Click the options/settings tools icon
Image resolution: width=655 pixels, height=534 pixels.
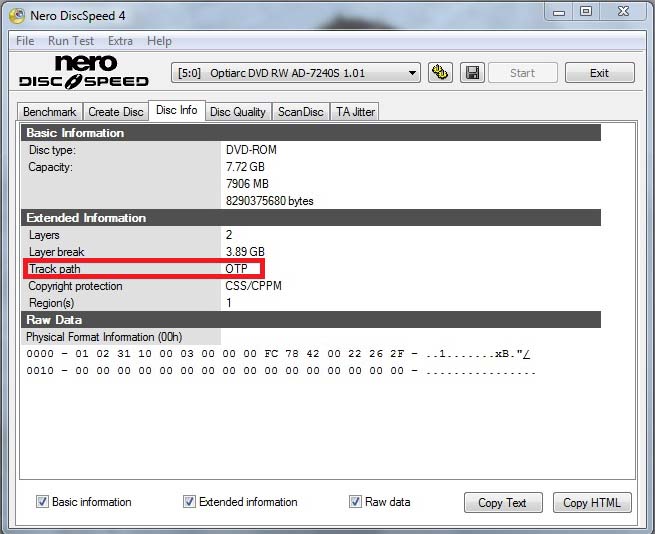click(440, 73)
